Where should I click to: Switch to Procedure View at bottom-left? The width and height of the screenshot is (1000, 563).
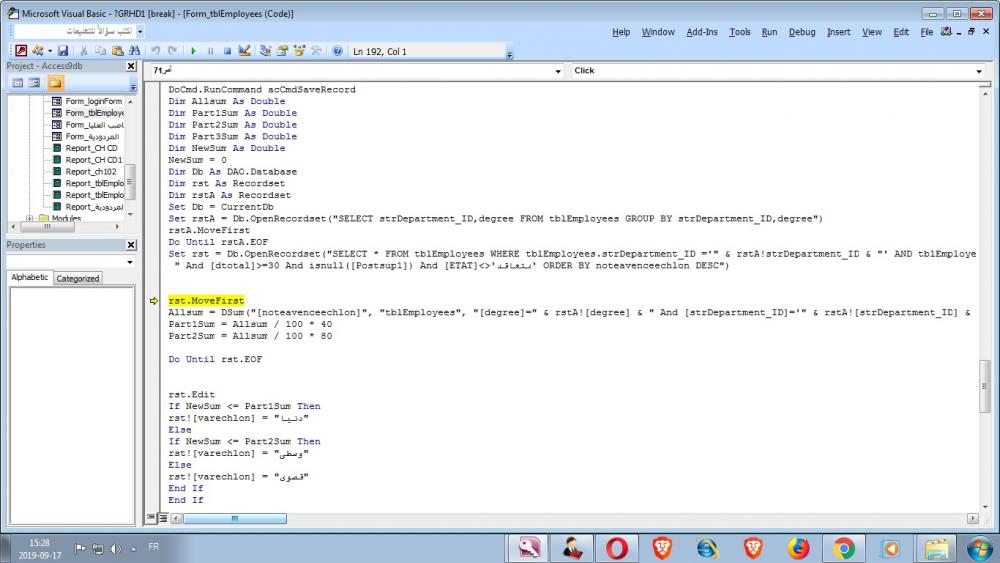click(x=152, y=518)
